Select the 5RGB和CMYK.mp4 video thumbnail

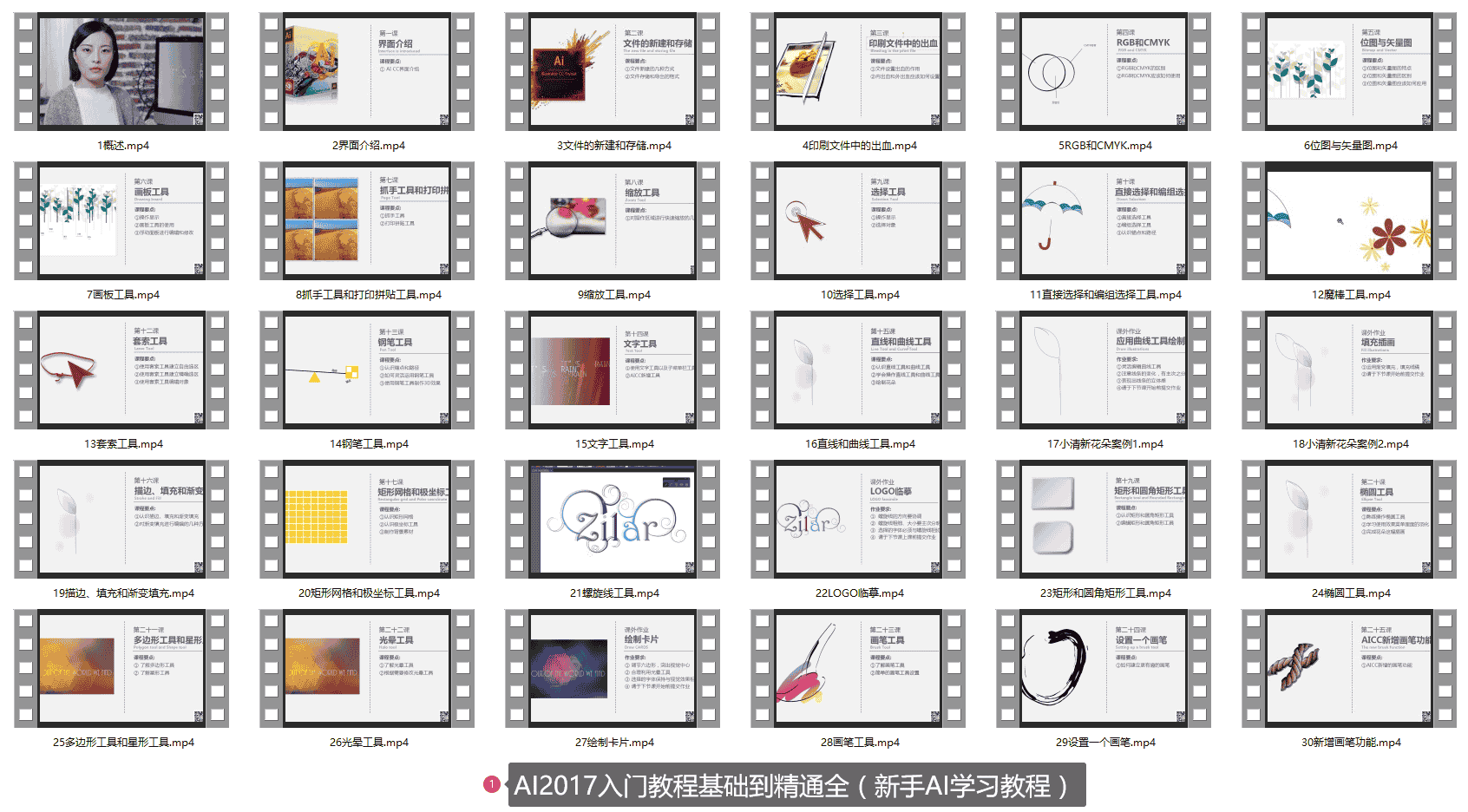1104,71
